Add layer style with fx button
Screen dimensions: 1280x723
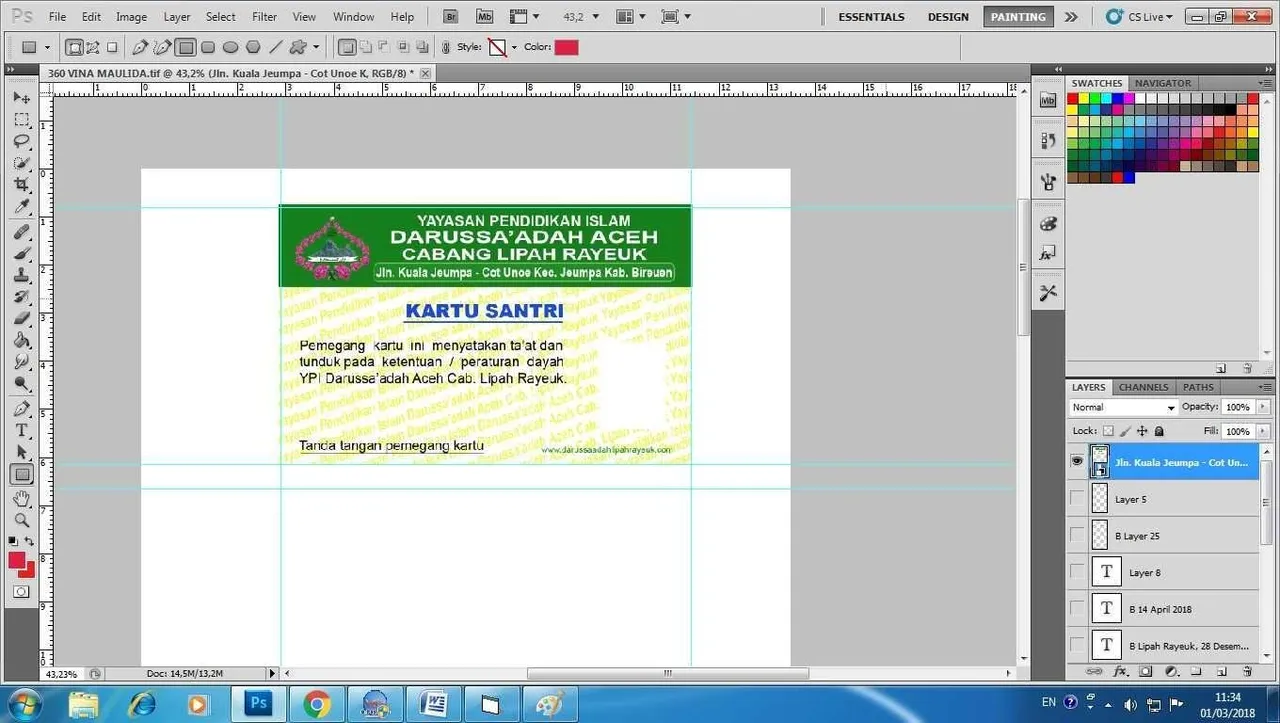point(1120,671)
